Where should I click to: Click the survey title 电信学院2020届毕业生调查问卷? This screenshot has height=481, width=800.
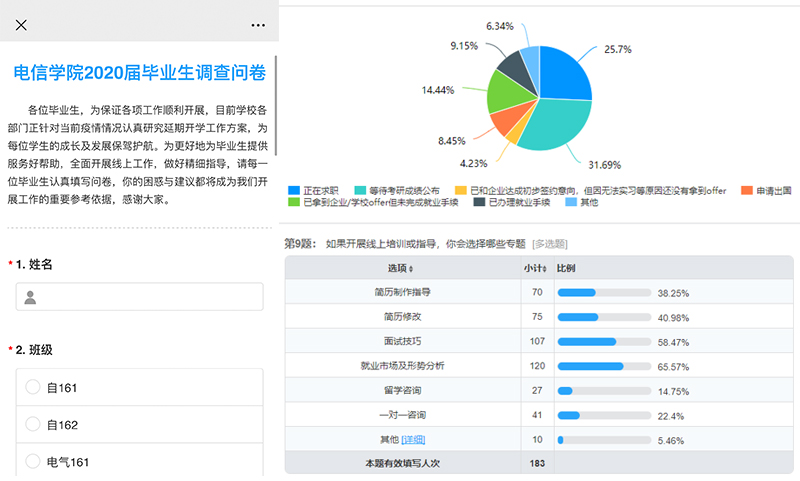tap(139, 72)
